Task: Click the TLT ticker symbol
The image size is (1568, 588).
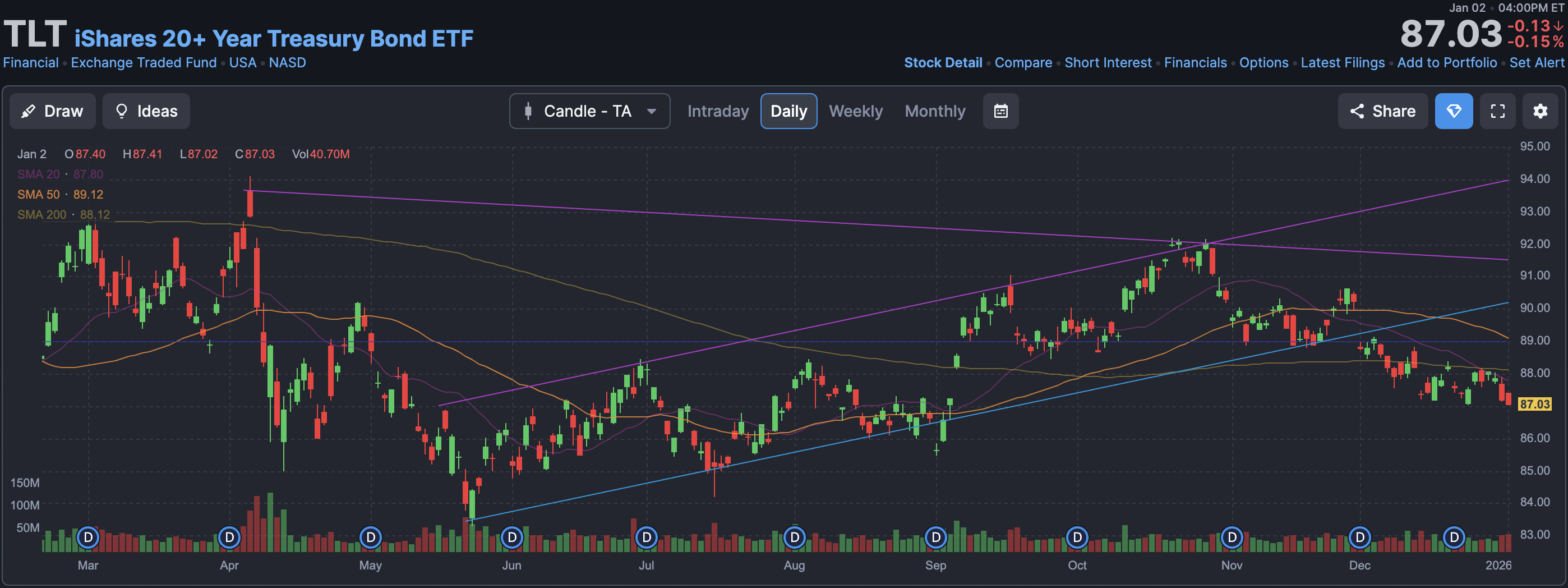Action: (35, 34)
